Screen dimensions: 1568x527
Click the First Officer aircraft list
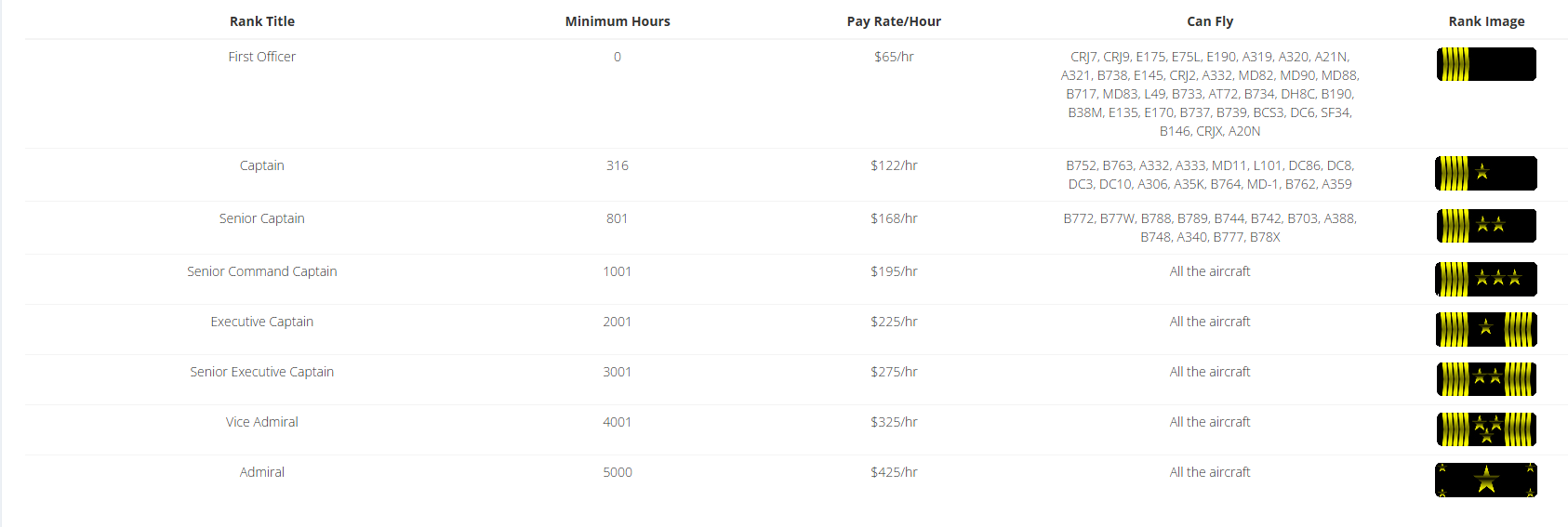pos(1210,94)
